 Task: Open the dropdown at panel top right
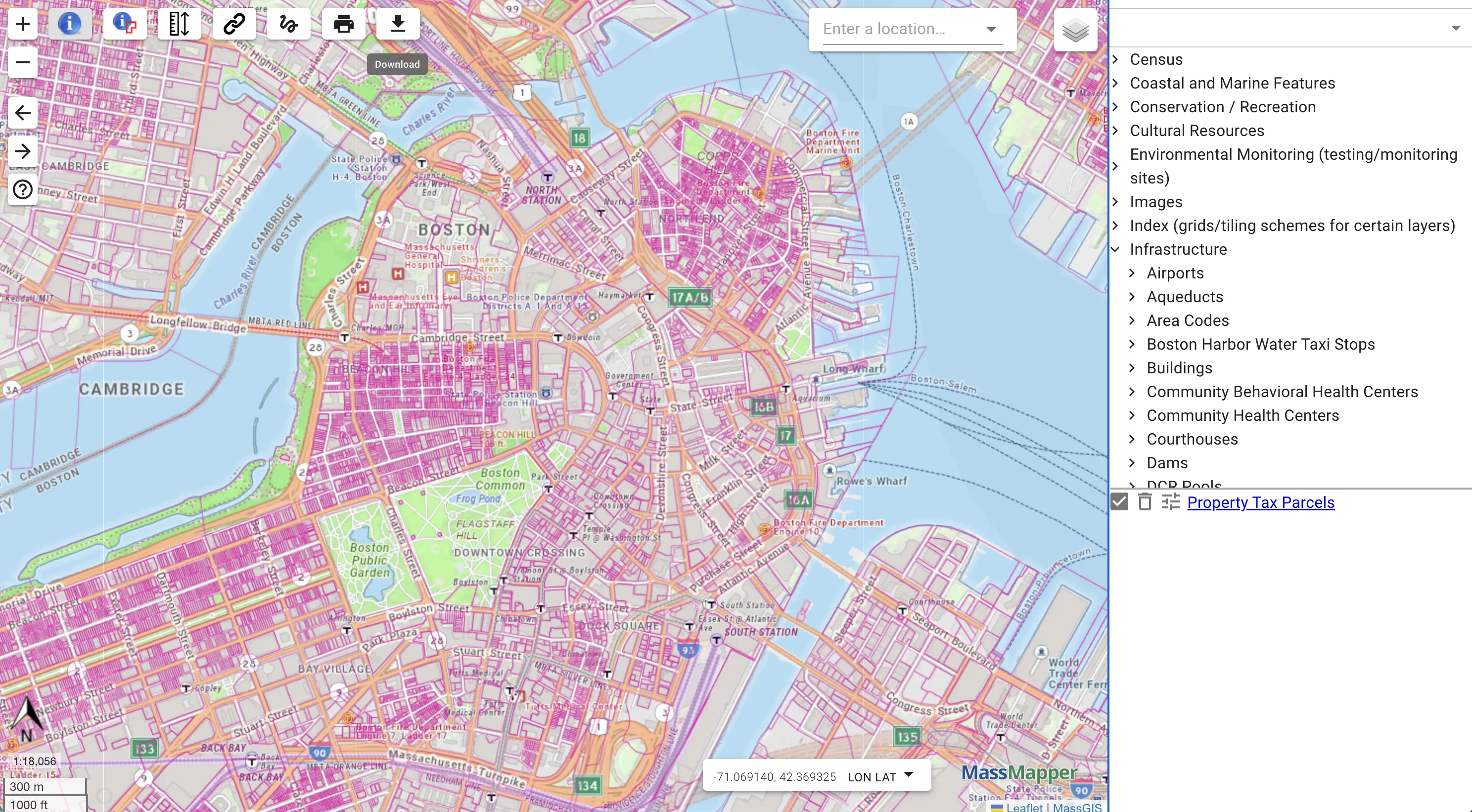click(x=1455, y=28)
